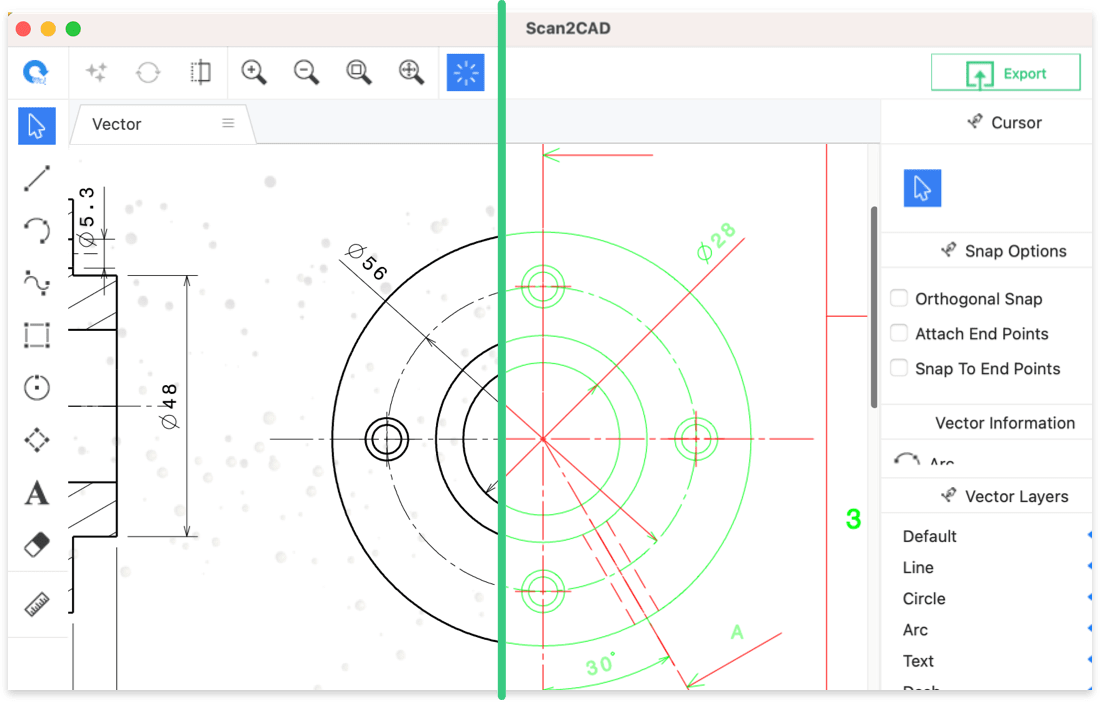Viewport: 1100px width, 702px height.
Task: Open the Measure tool
Action: click(x=36, y=603)
